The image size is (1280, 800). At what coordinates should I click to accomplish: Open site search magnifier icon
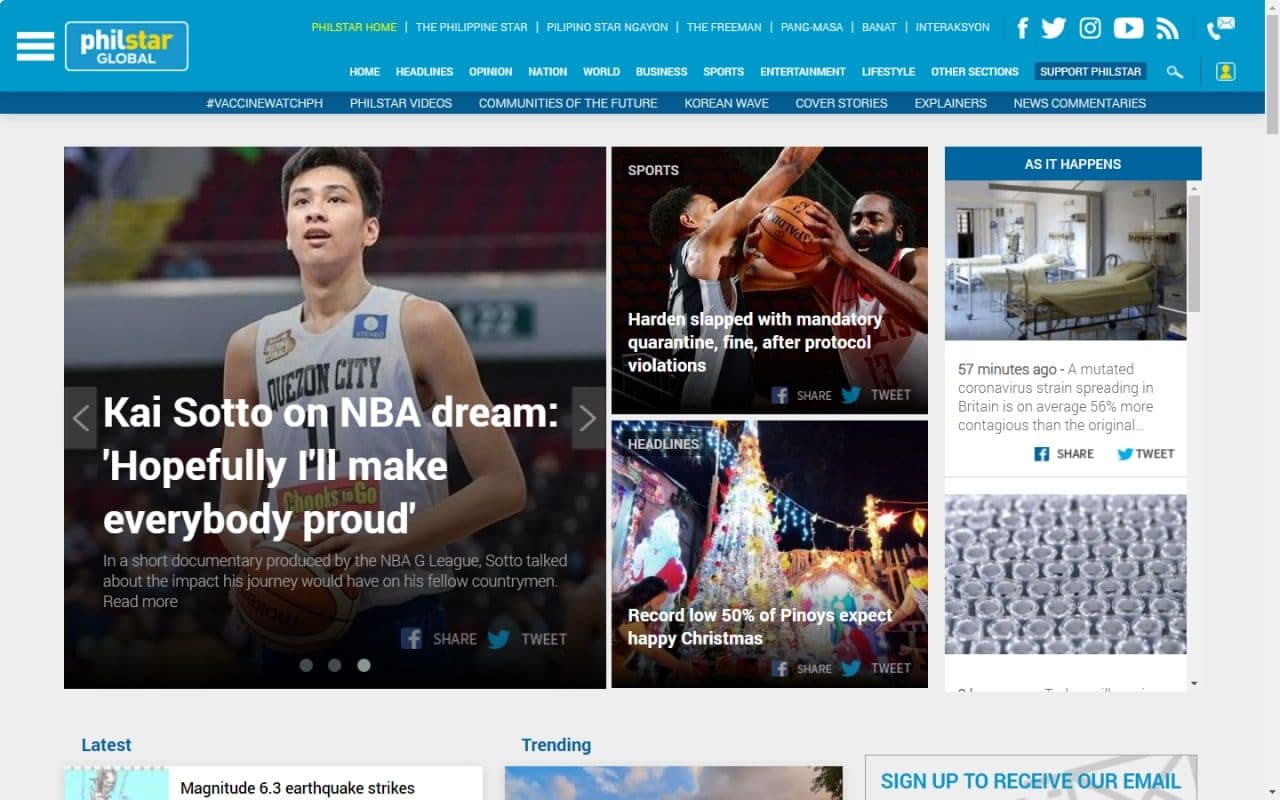1175,72
